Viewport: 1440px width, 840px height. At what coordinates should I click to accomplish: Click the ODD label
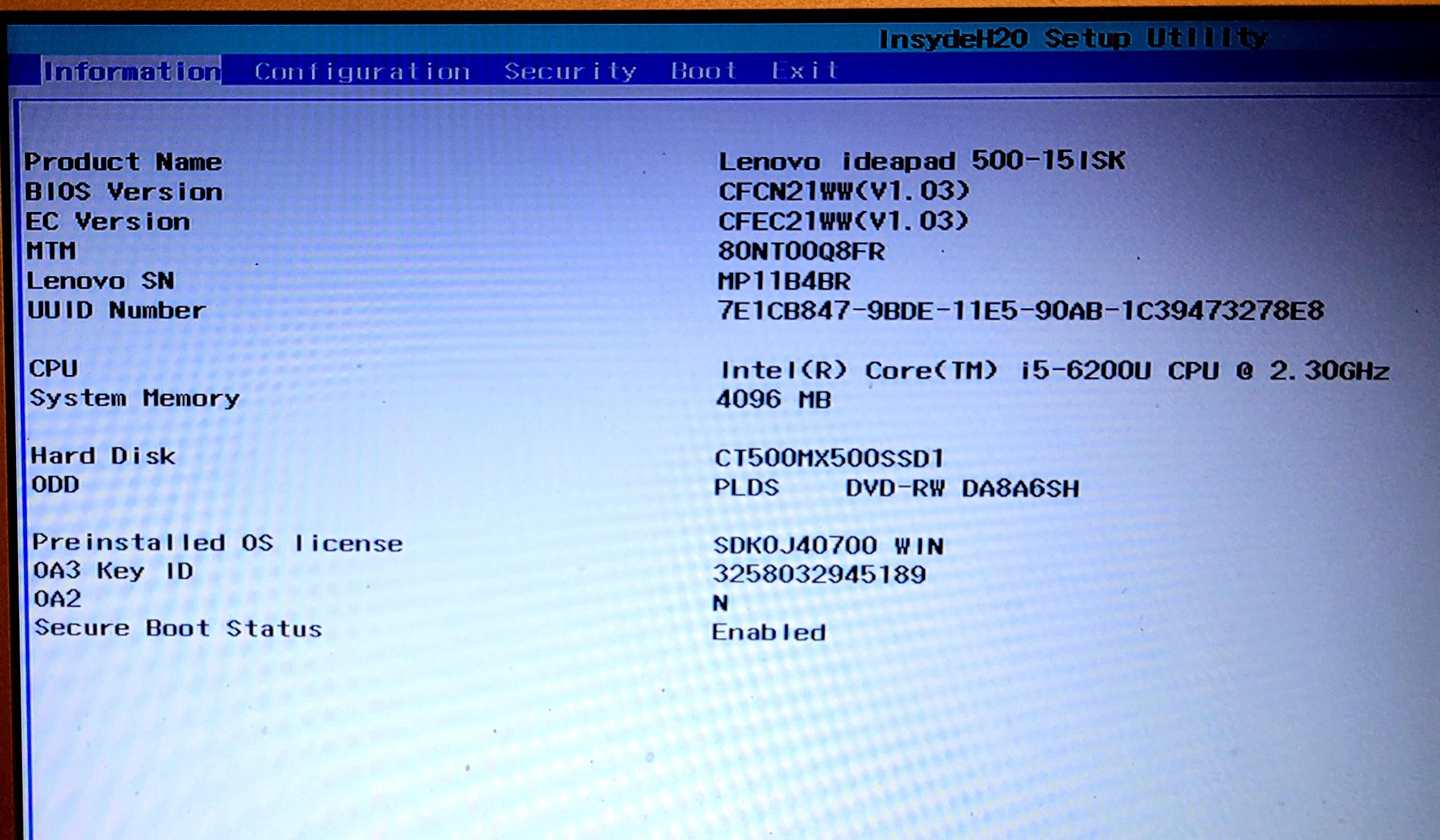click(x=55, y=485)
